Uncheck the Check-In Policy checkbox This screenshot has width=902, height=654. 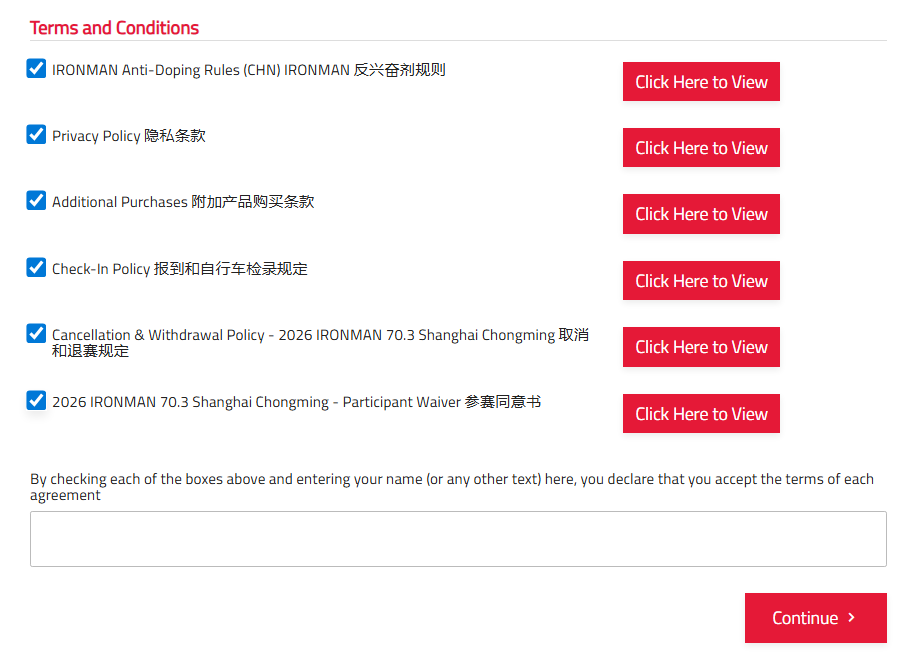point(36,267)
